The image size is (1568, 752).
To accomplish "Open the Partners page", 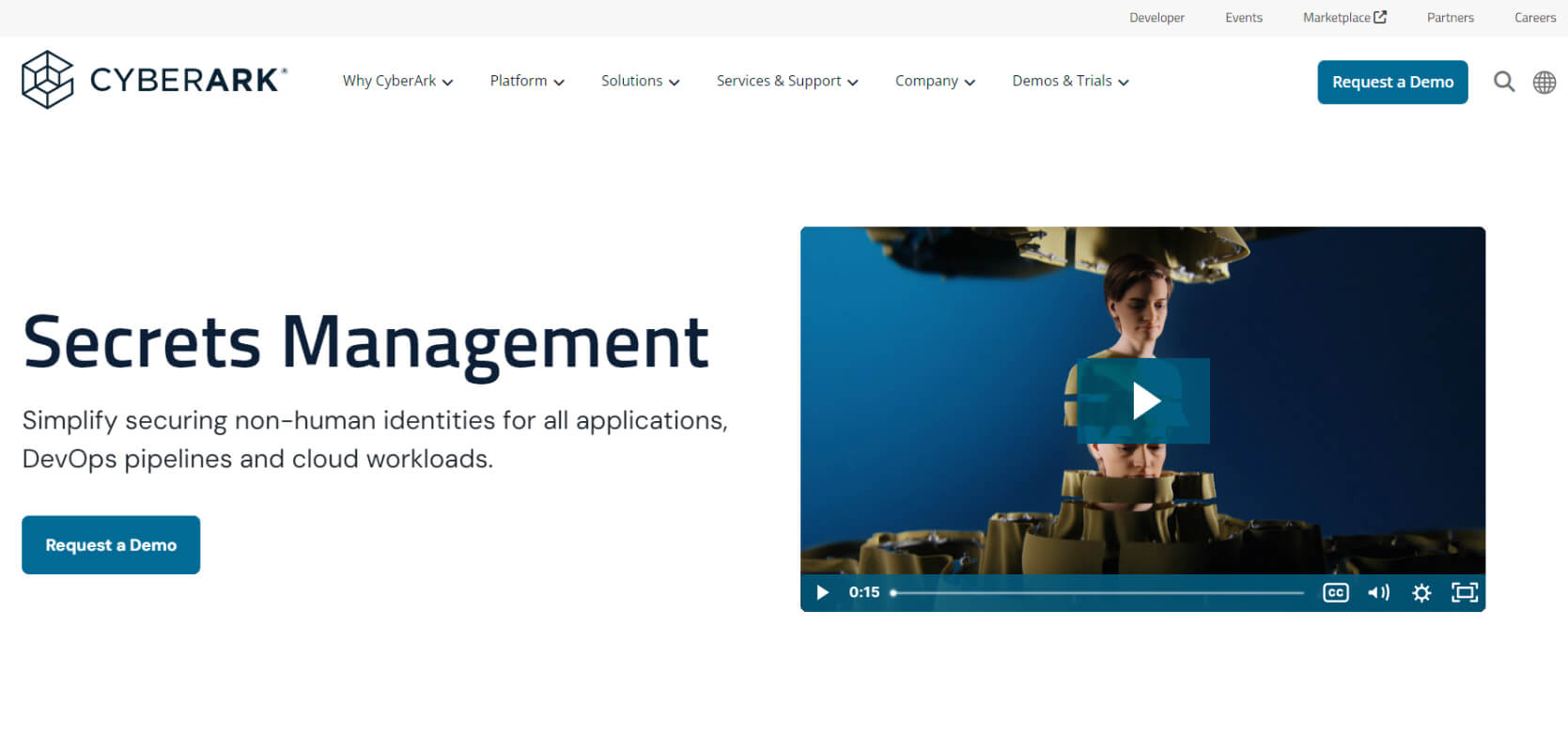I will point(1451,18).
